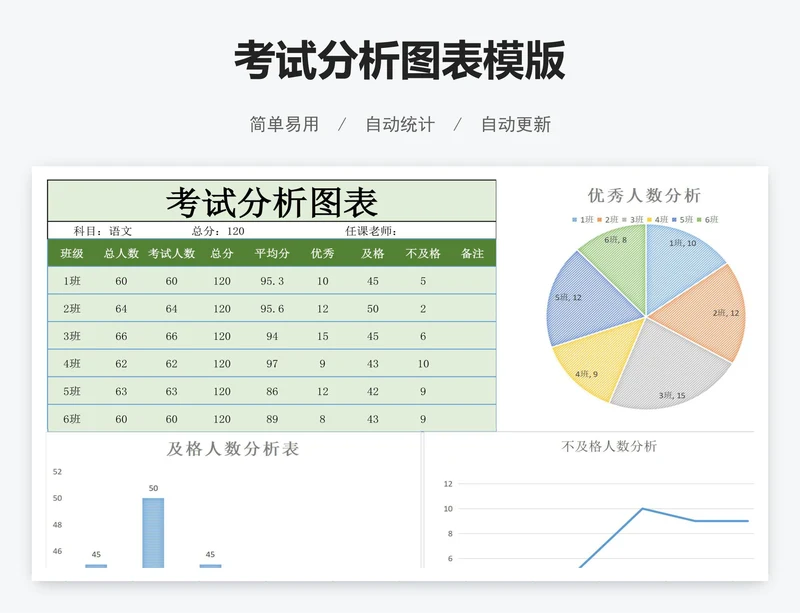Select the 优秀 column header
Screen dimensions: 800x613
(322, 253)
